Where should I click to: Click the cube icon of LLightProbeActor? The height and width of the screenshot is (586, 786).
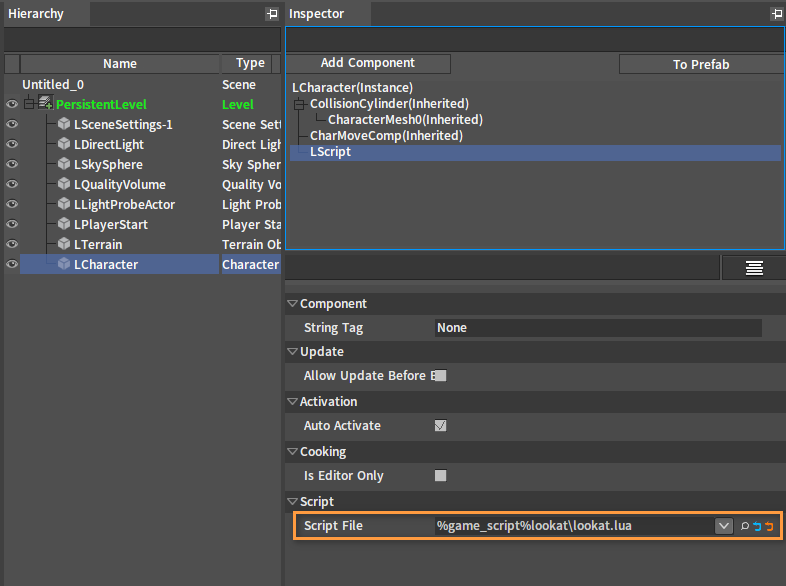click(64, 204)
